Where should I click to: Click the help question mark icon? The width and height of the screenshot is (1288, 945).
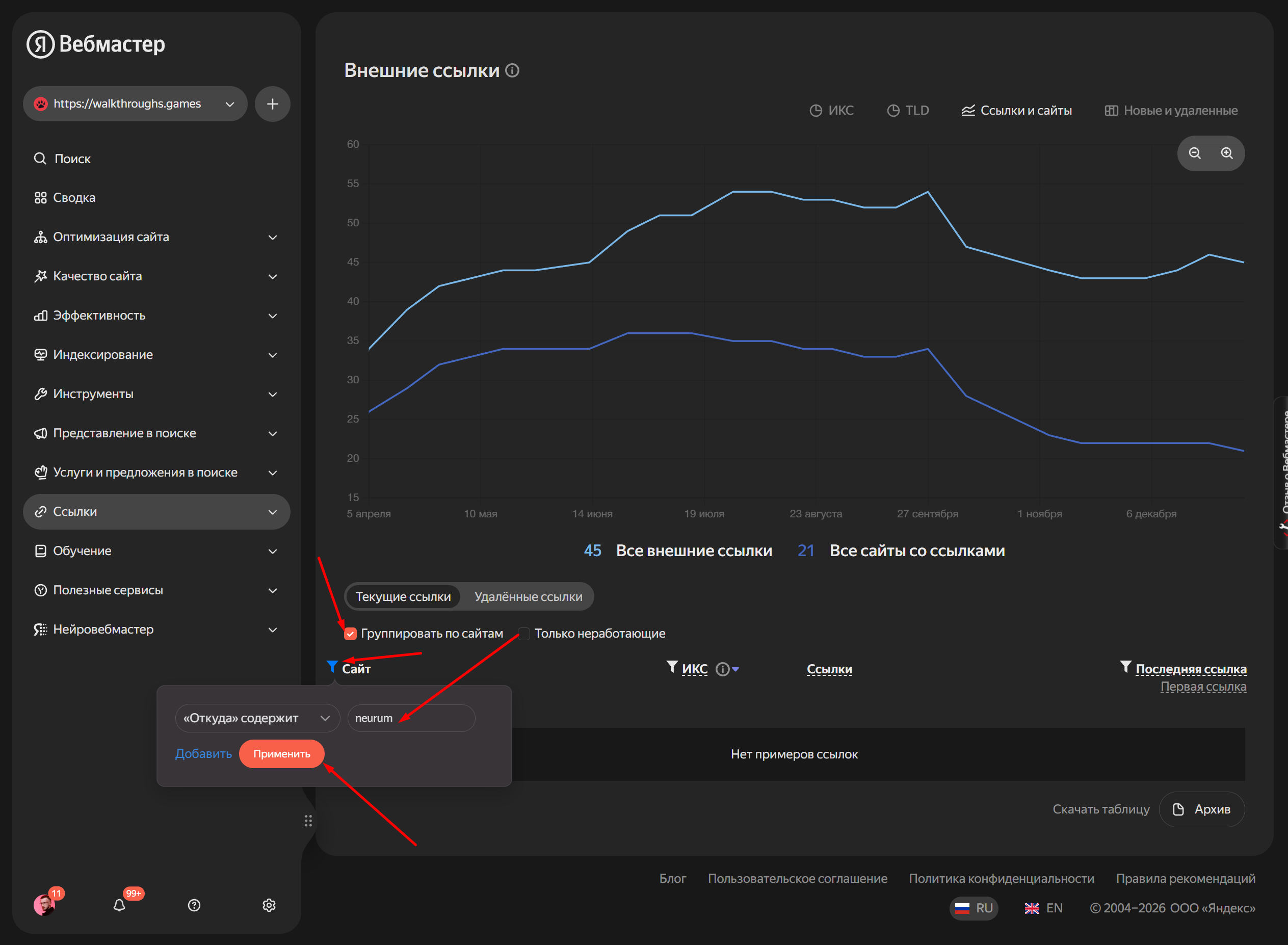194,905
